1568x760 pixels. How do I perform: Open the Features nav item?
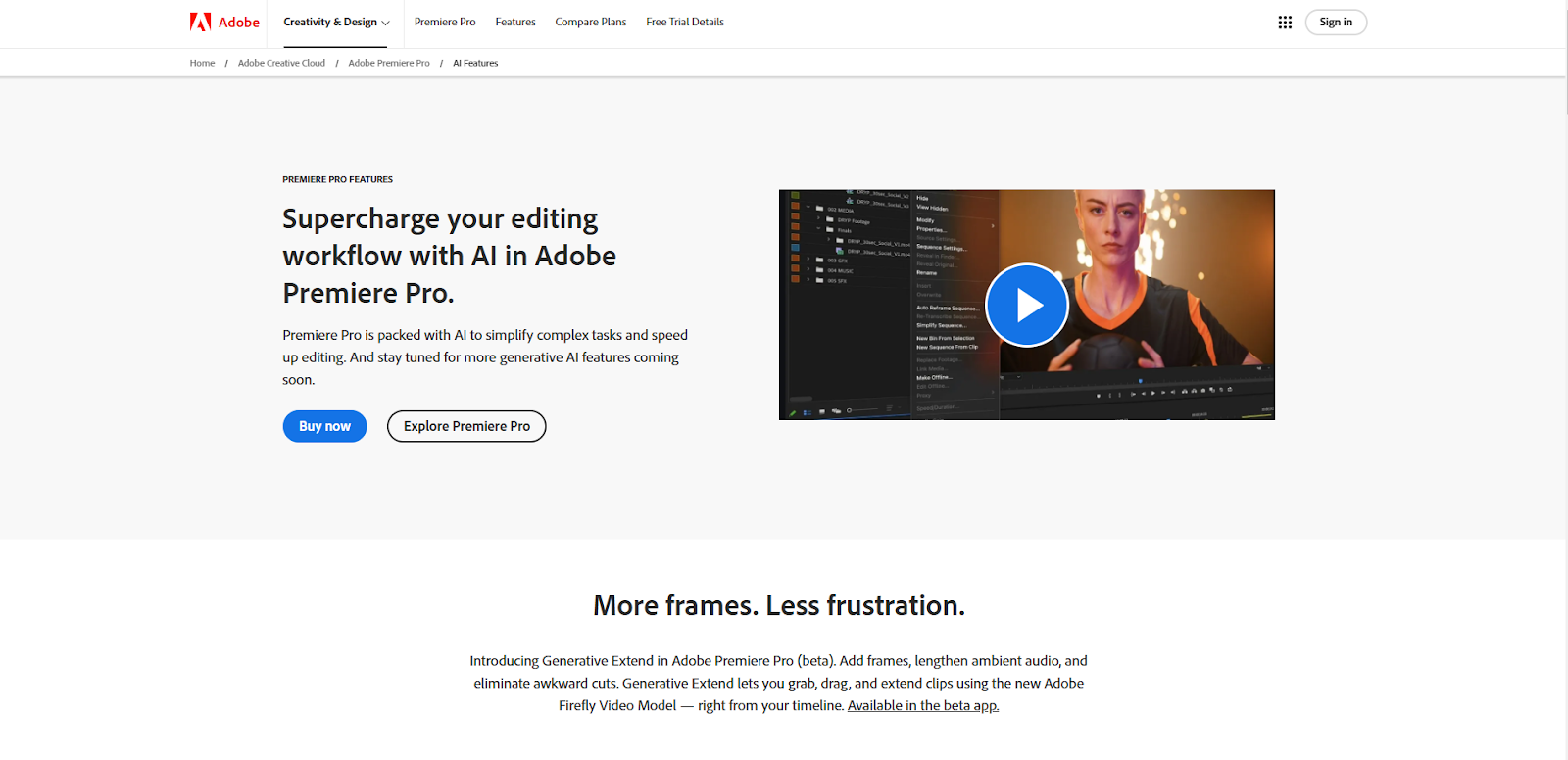pyautogui.click(x=515, y=22)
